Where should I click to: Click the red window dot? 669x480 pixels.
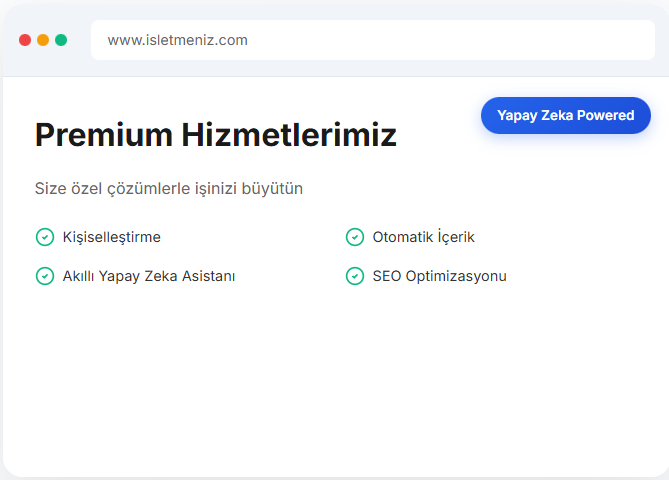click(x=25, y=40)
